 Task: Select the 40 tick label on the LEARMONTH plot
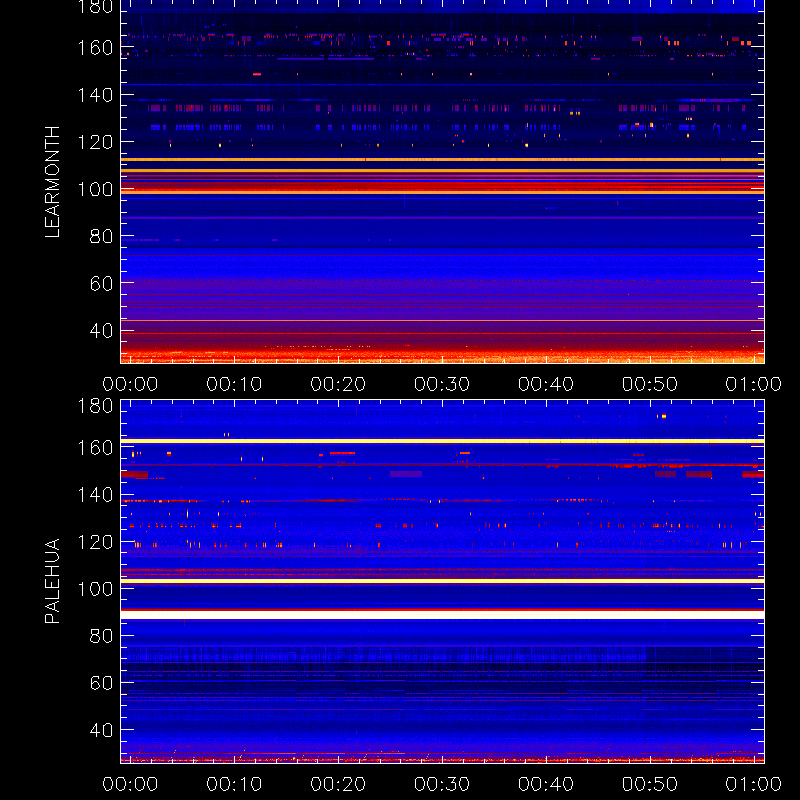pos(101,331)
